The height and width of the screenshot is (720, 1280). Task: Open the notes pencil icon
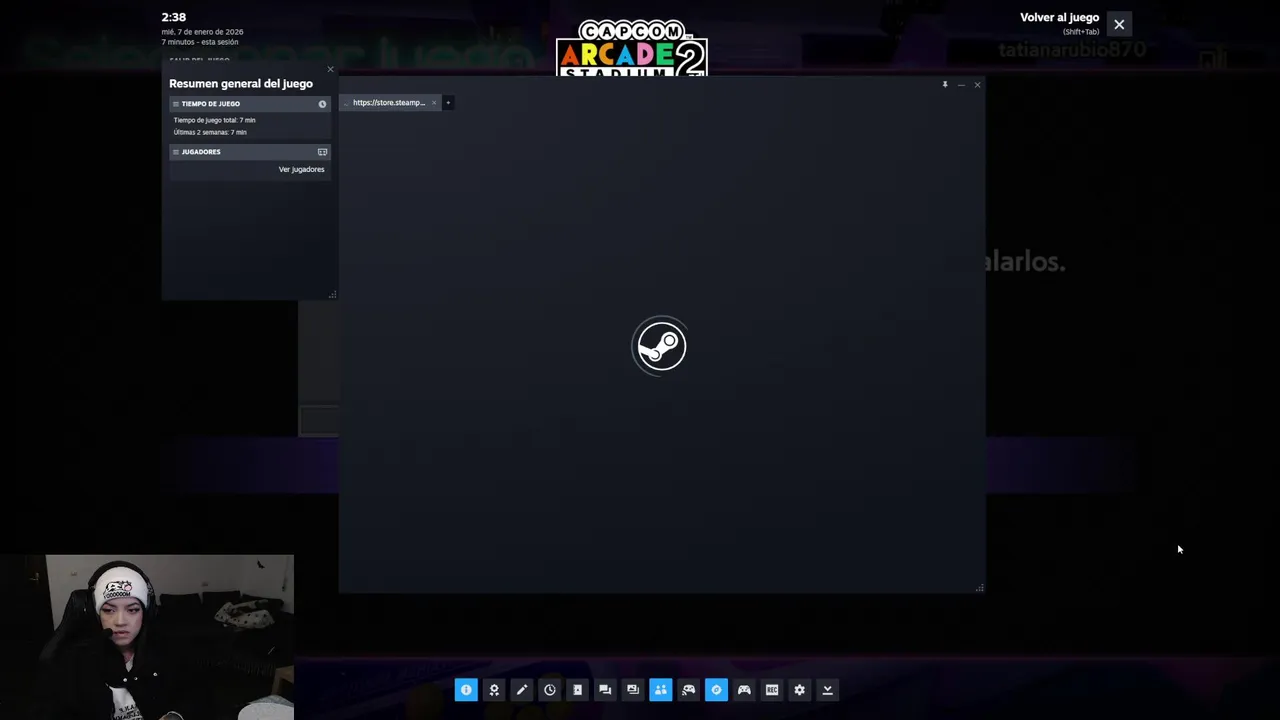[x=522, y=690]
